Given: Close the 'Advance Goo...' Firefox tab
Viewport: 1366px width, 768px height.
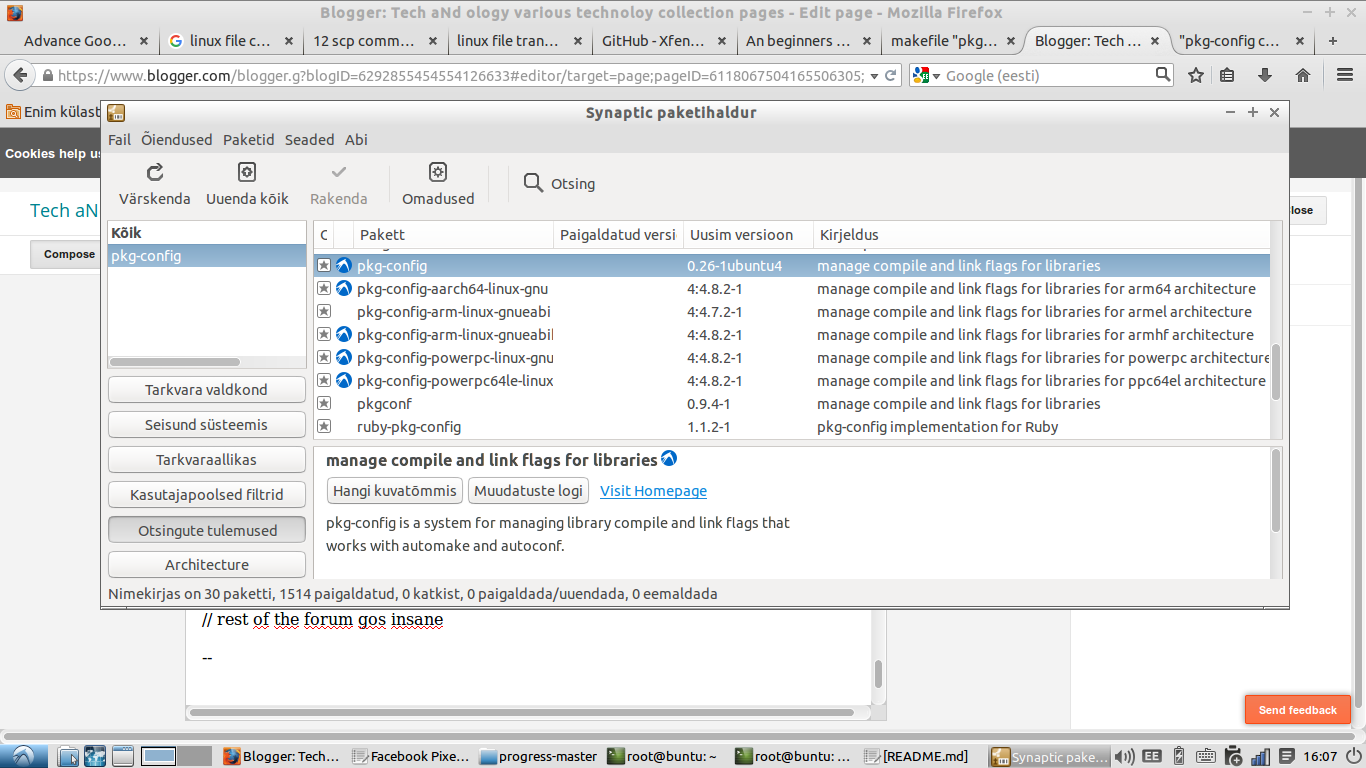Looking at the screenshot, I should pyautogui.click(x=144, y=41).
